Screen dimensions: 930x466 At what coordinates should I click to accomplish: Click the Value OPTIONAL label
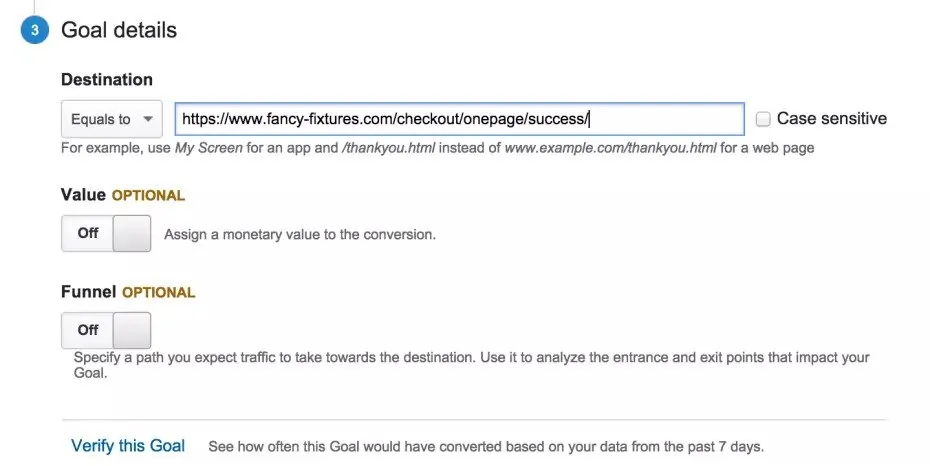[x=123, y=194]
